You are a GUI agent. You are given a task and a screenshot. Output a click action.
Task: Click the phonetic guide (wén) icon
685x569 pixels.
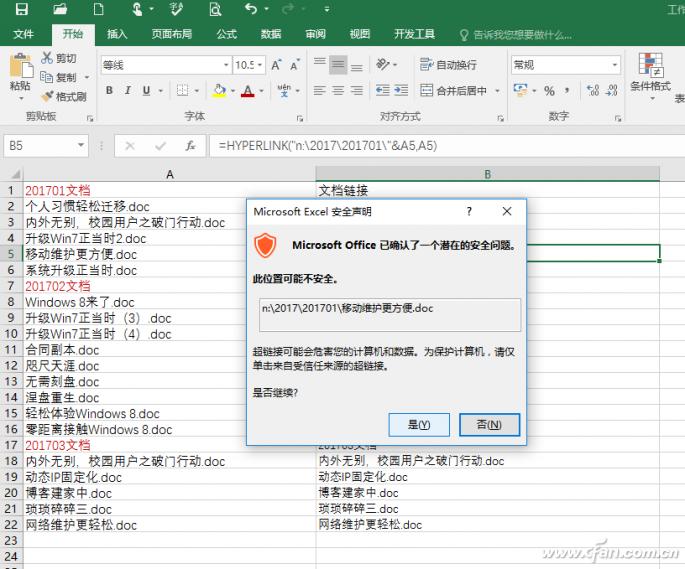point(284,90)
